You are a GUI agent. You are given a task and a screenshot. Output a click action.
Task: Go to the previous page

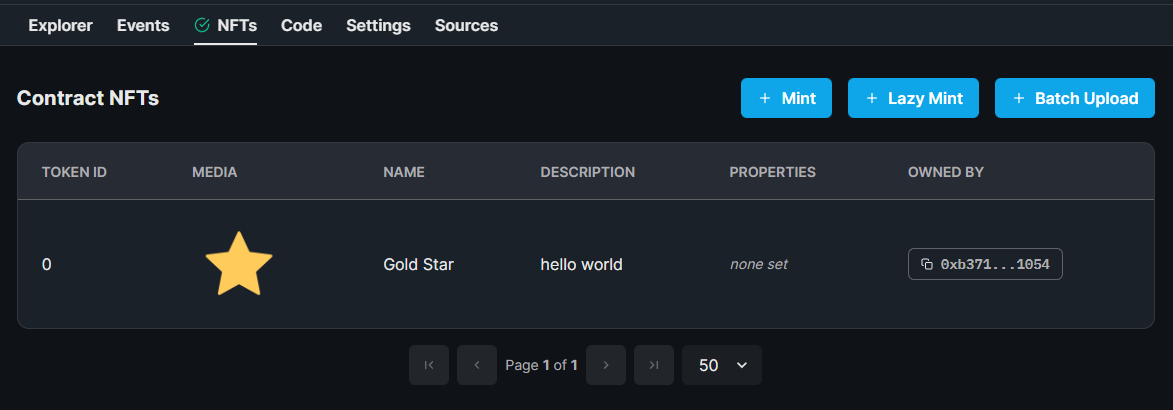477,365
